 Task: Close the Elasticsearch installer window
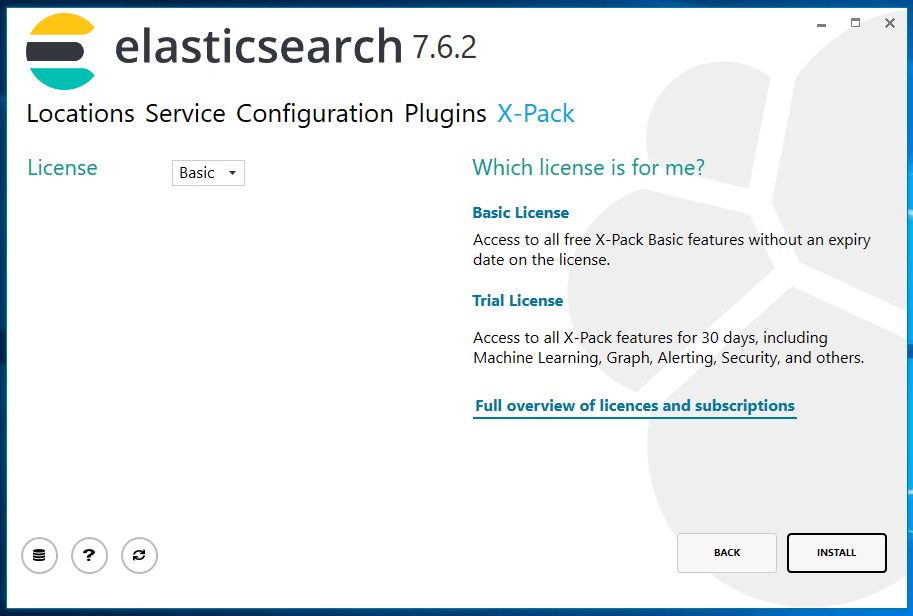pyautogui.click(x=889, y=23)
